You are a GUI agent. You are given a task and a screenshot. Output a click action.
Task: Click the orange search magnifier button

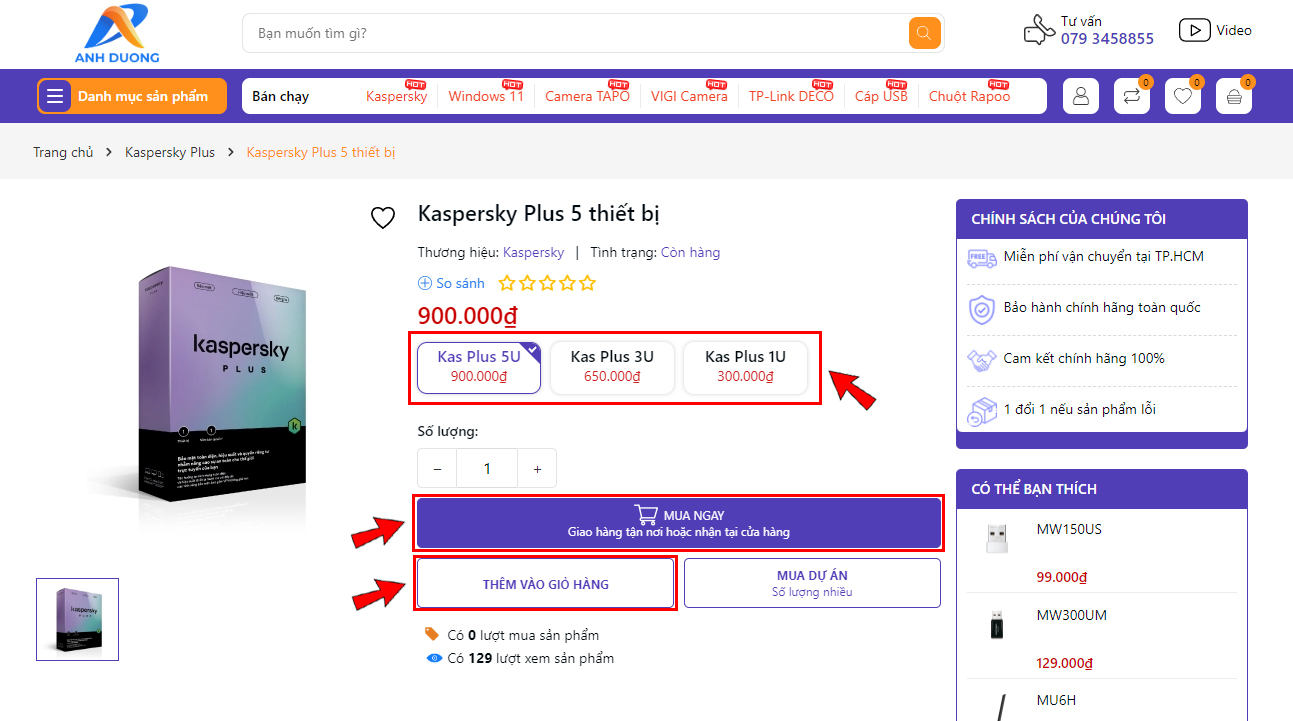[925, 33]
